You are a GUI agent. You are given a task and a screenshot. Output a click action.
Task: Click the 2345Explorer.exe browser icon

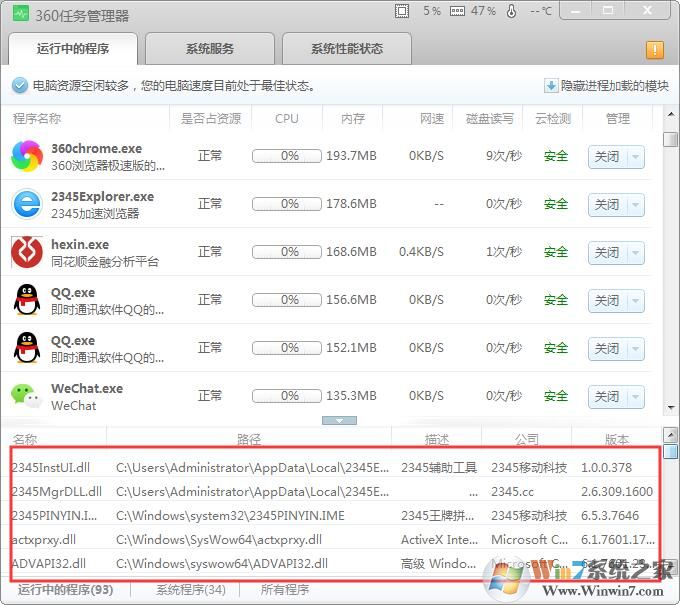click(x=27, y=204)
